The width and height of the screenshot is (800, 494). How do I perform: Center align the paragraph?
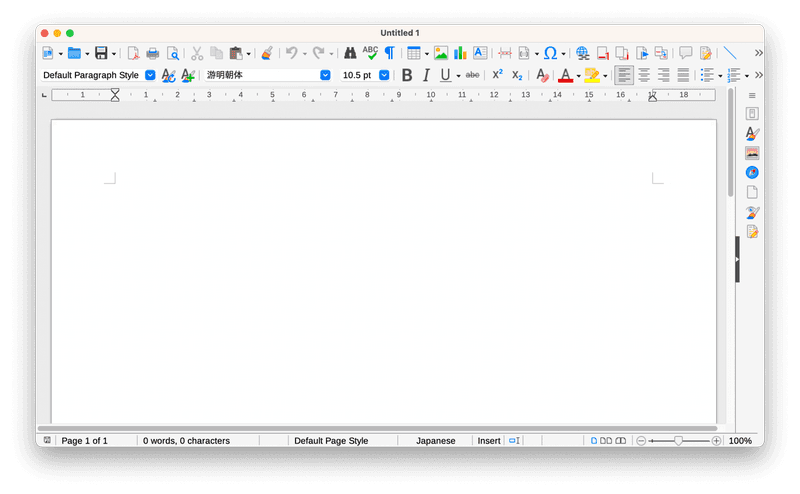click(644, 76)
